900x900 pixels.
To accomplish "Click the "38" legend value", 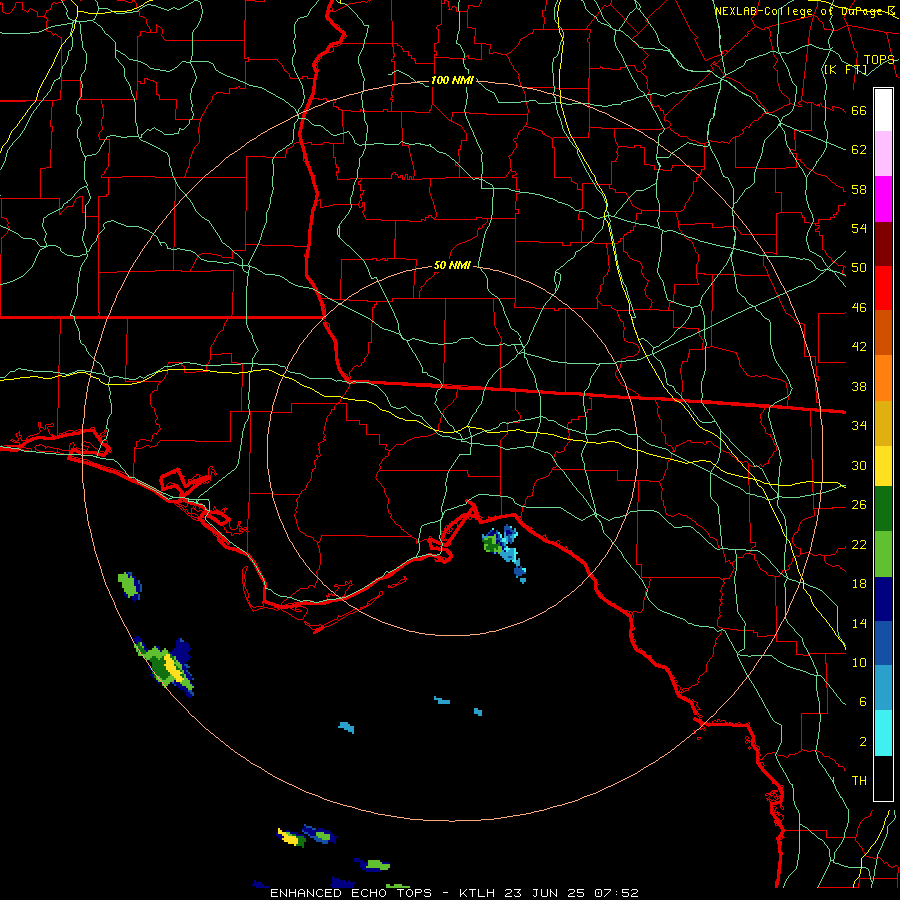I will click(859, 386).
